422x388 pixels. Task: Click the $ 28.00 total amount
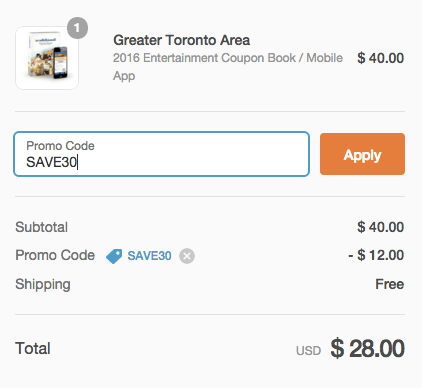[367, 349]
